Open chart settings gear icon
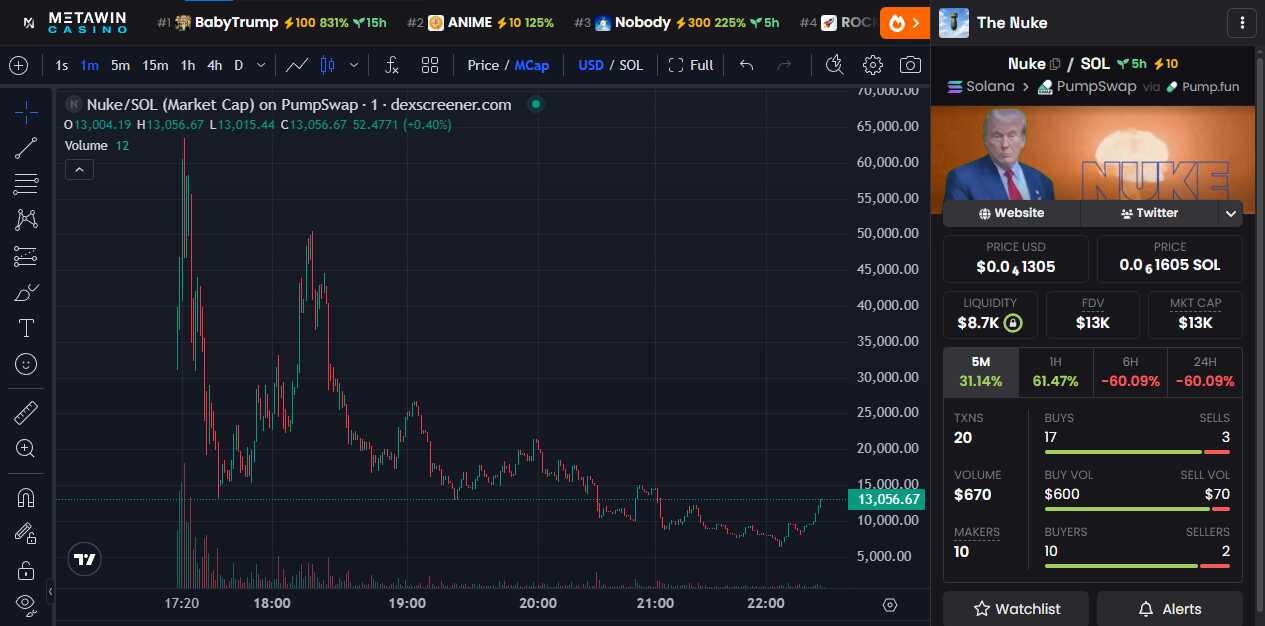The image size is (1265, 626). click(x=872, y=65)
